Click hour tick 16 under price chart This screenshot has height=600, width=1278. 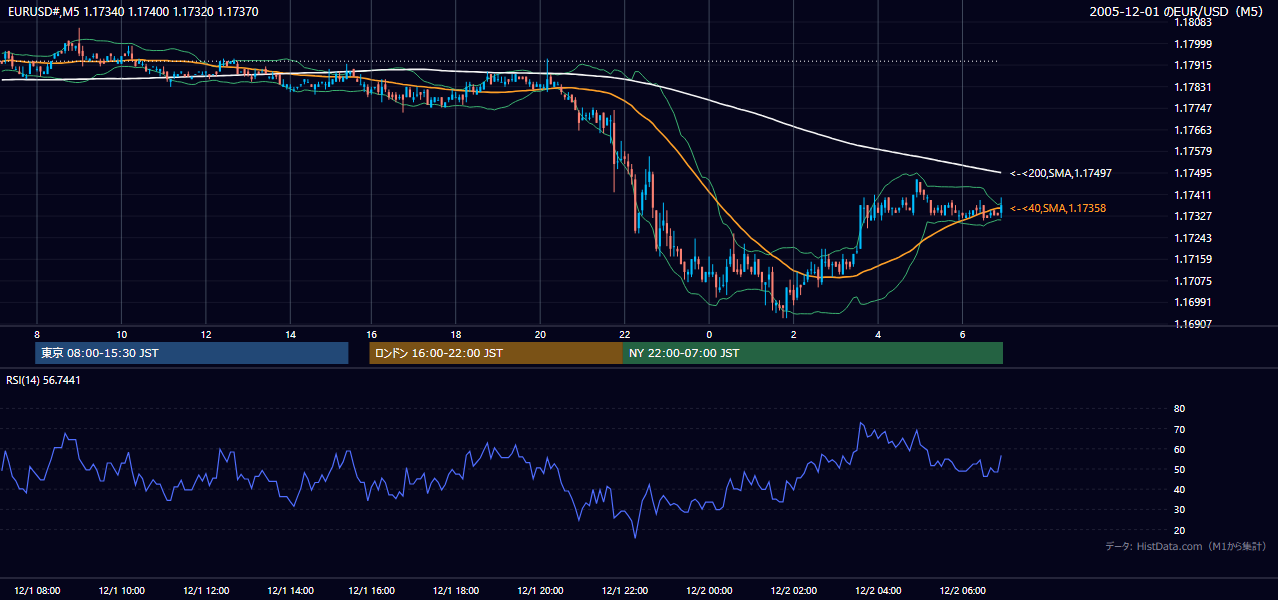coord(371,334)
